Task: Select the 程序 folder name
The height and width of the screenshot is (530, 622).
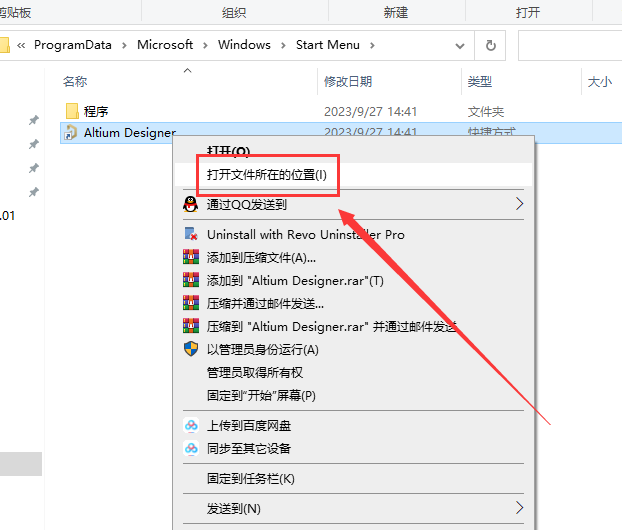Action: tap(96, 111)
